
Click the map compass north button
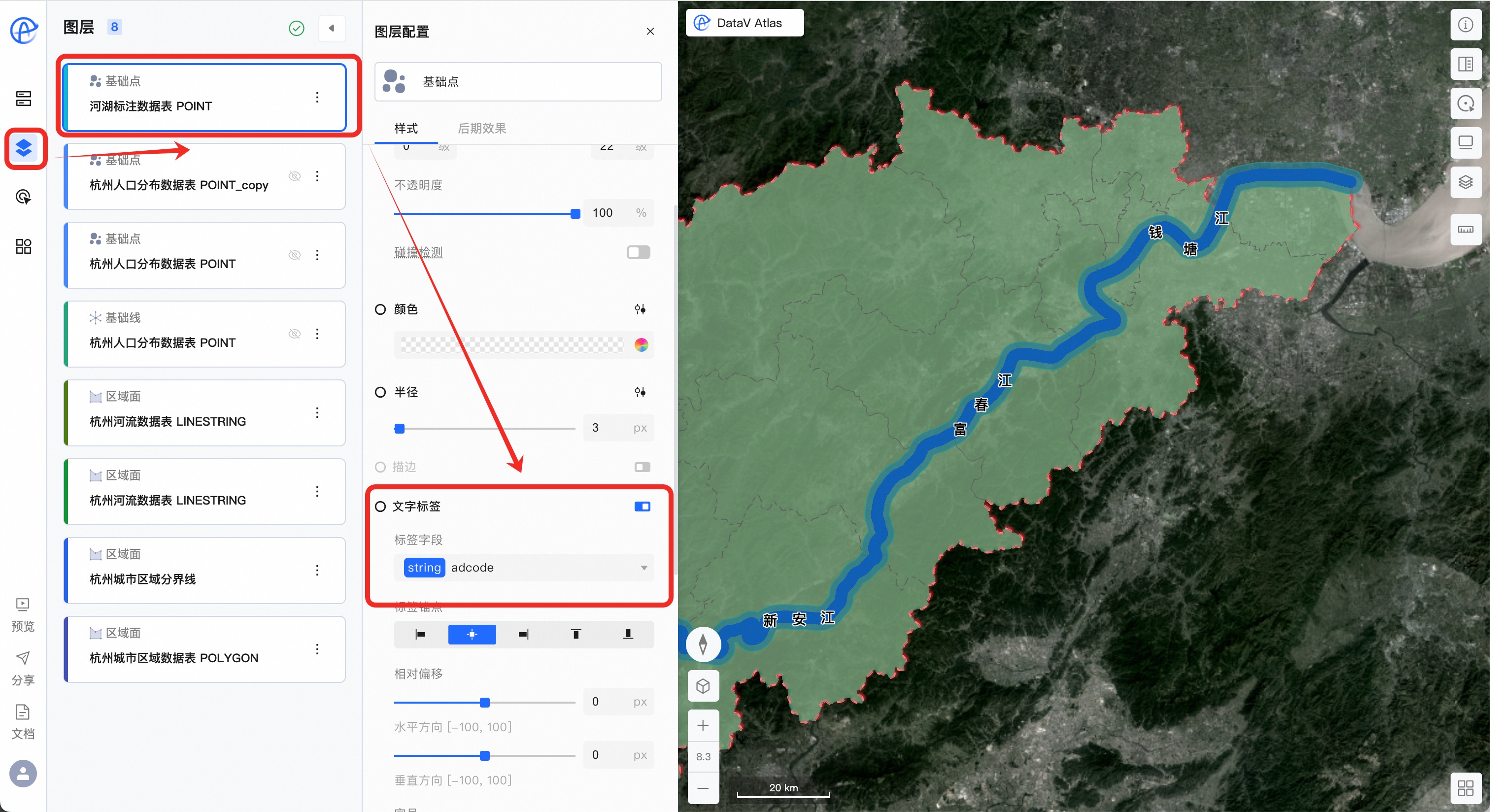[x=703, y=643]
